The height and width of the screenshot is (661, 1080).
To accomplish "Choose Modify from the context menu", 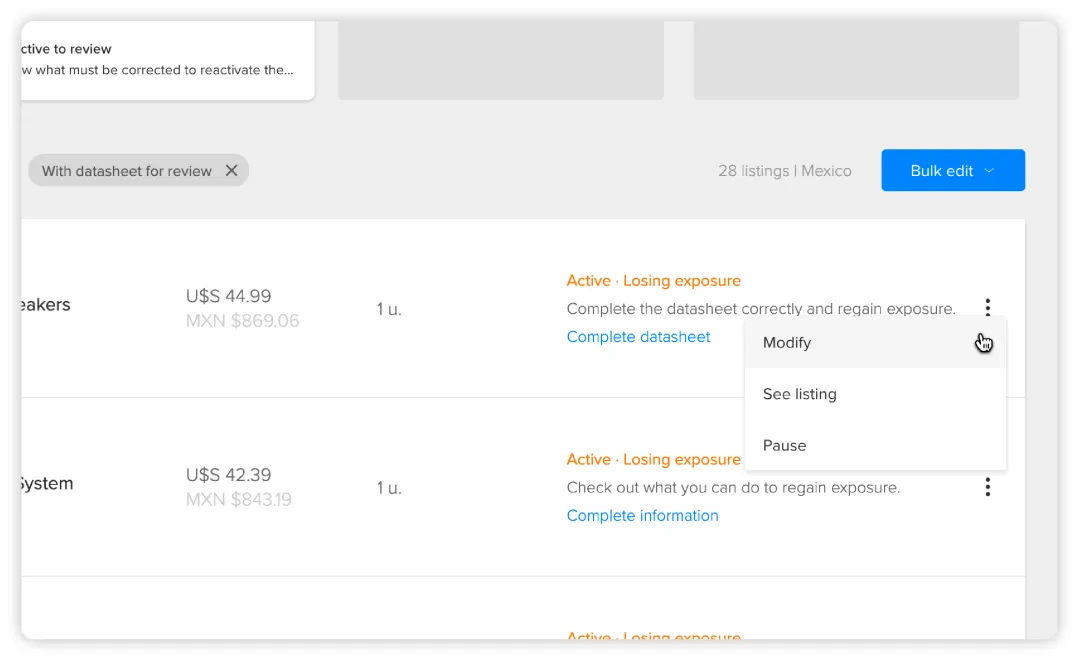I will point(787,343).
